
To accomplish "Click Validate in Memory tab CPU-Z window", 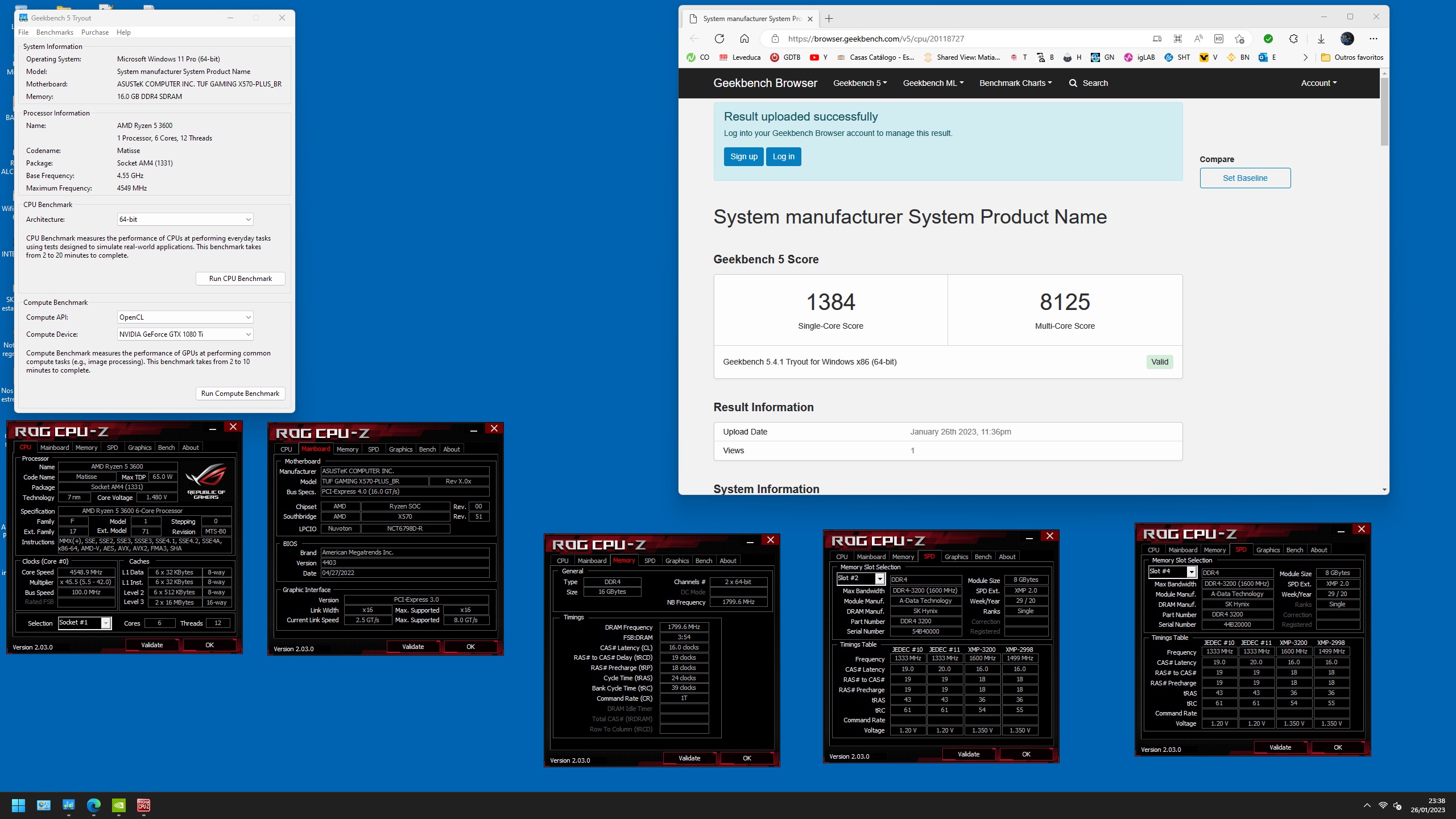I will tap(689, 758).
